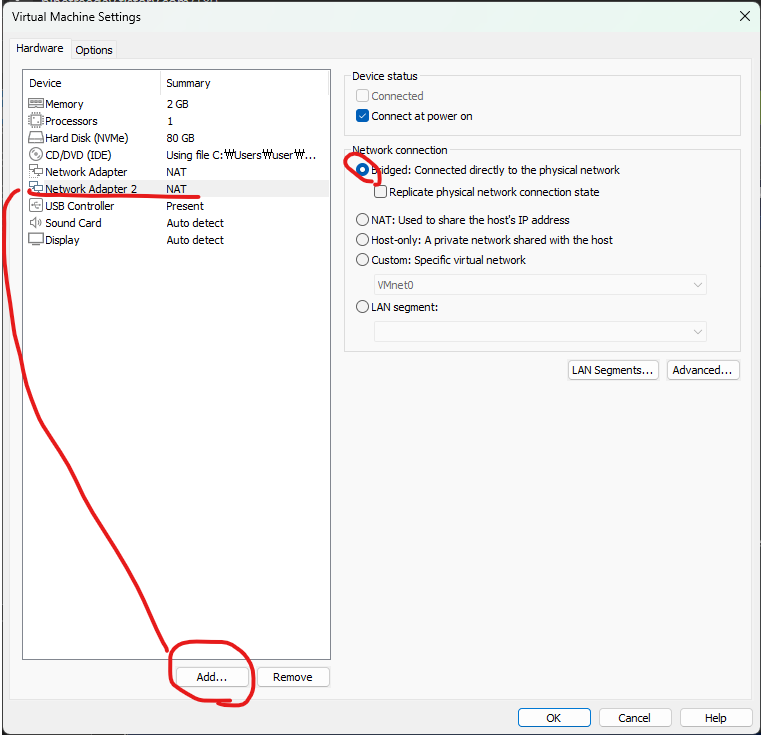This screenshot has height=735, width=761.
Task: Switch to the Options tab
Action: 94,50
